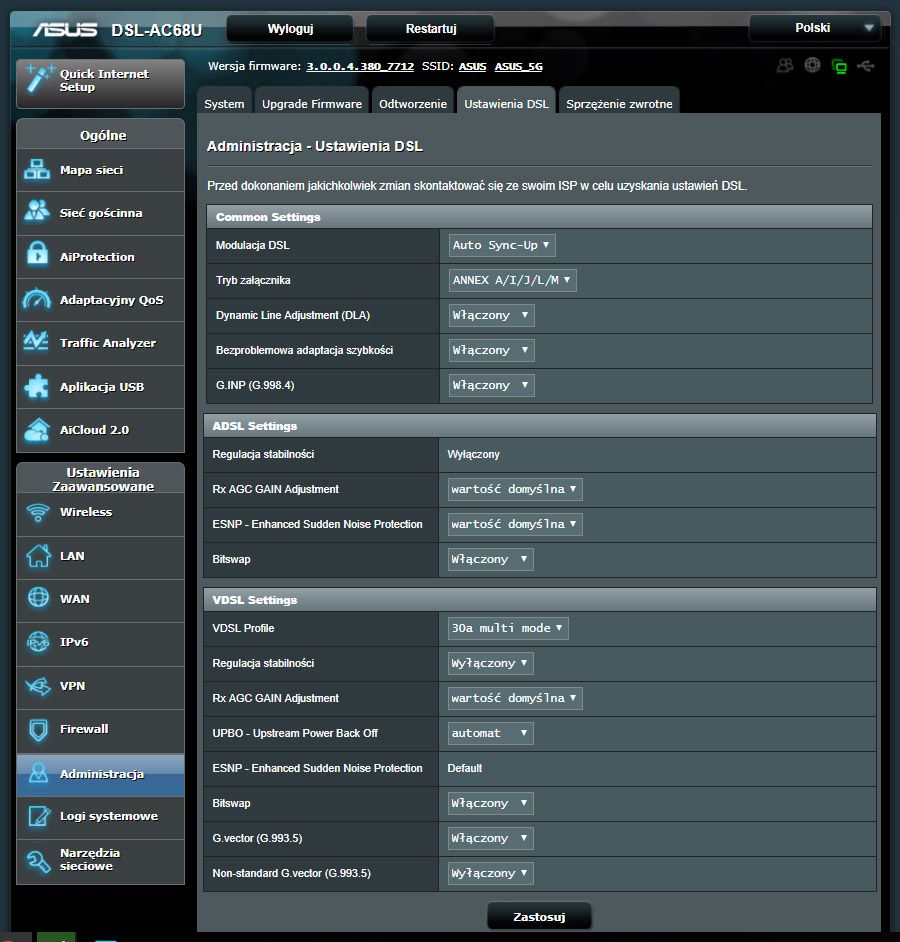900x942 pixels.
Task: Click the USB status icon in header
Action: (866, 66)
